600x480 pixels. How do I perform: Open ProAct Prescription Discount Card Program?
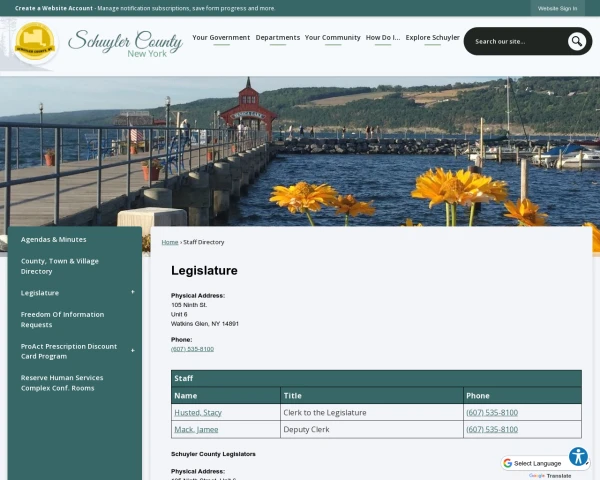(x=69, y=351)
